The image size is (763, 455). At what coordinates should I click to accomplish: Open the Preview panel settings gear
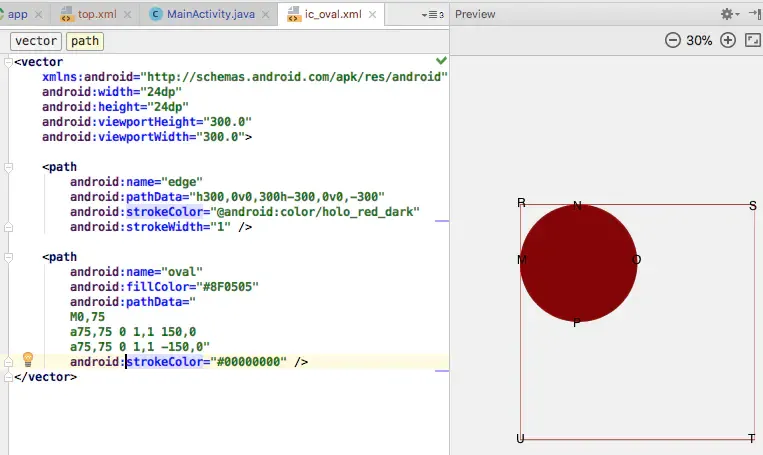[729, 14]
